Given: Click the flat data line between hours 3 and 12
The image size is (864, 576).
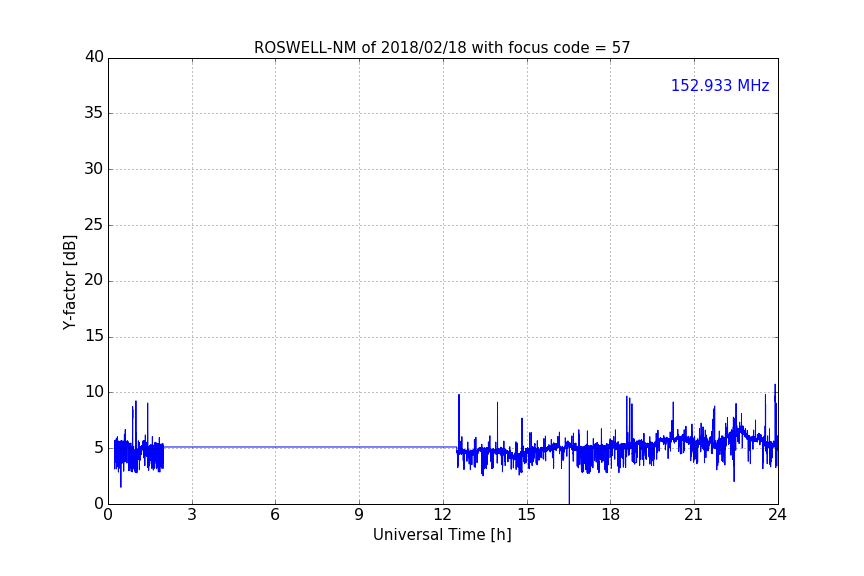Looking at the screenshot, I should click(x=310, y=447).
